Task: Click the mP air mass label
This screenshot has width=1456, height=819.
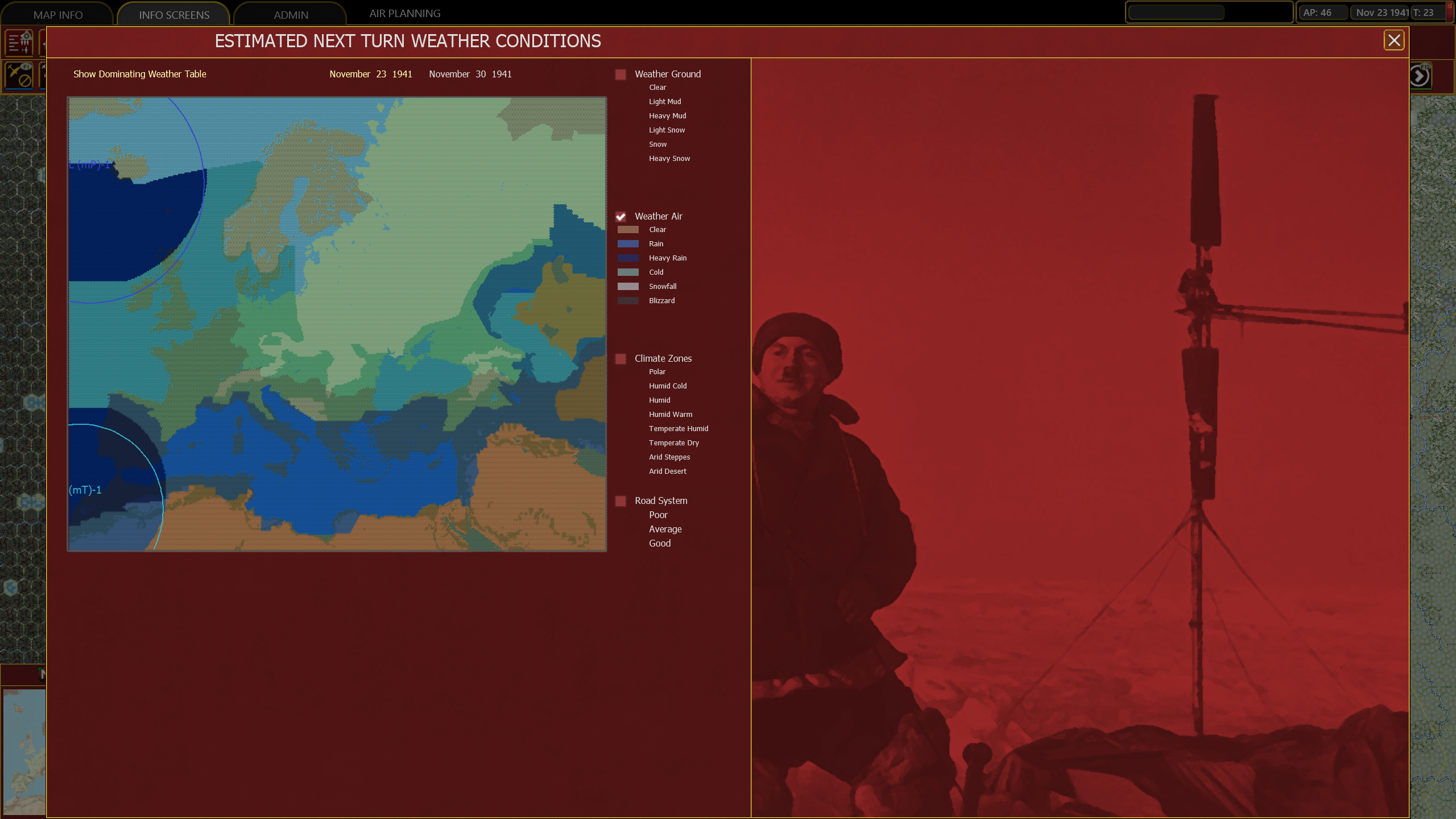Action: (90, 165)
